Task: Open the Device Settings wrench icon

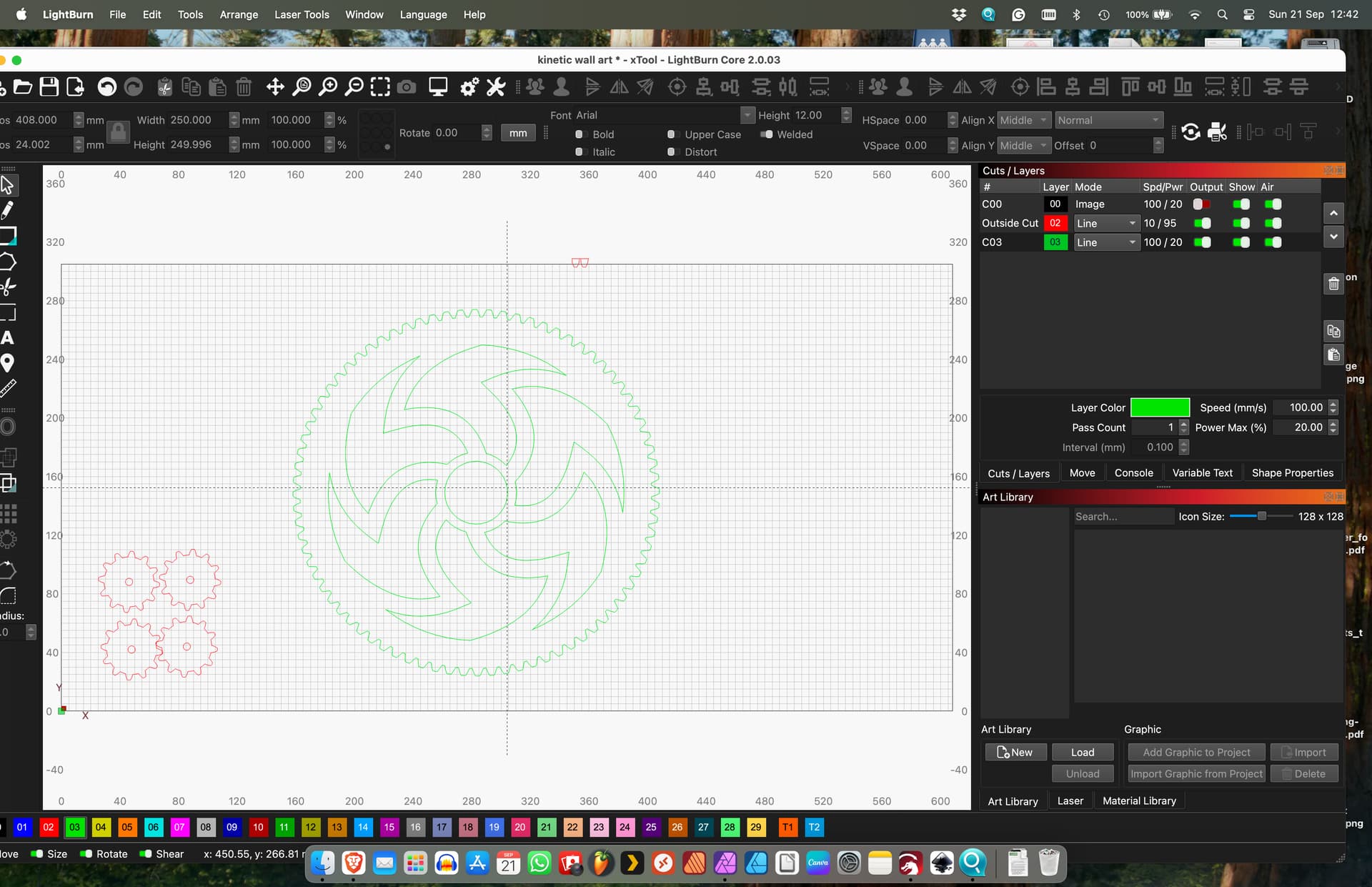Action: click(x=496, y=87)
